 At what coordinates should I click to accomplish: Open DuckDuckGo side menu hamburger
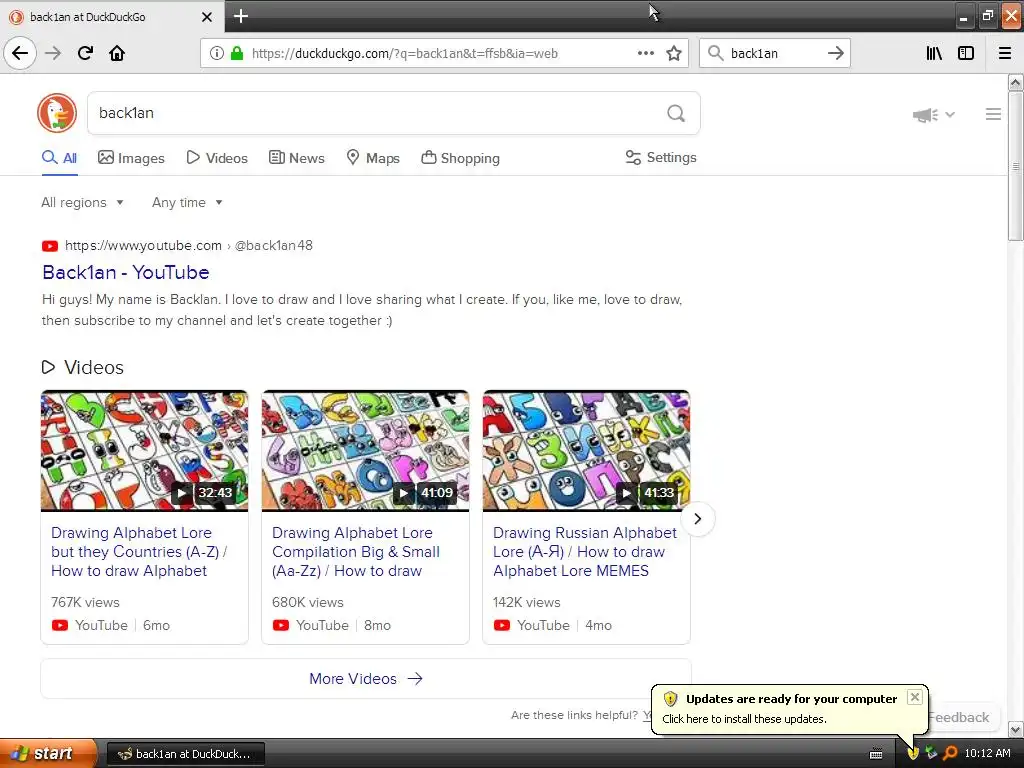[993, 114]
